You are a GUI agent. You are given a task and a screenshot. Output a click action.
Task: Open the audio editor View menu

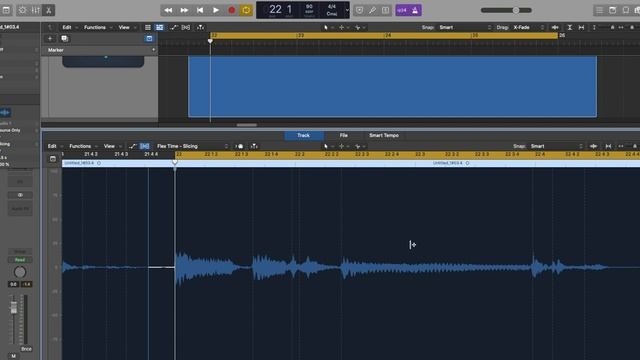coord(109,146)
